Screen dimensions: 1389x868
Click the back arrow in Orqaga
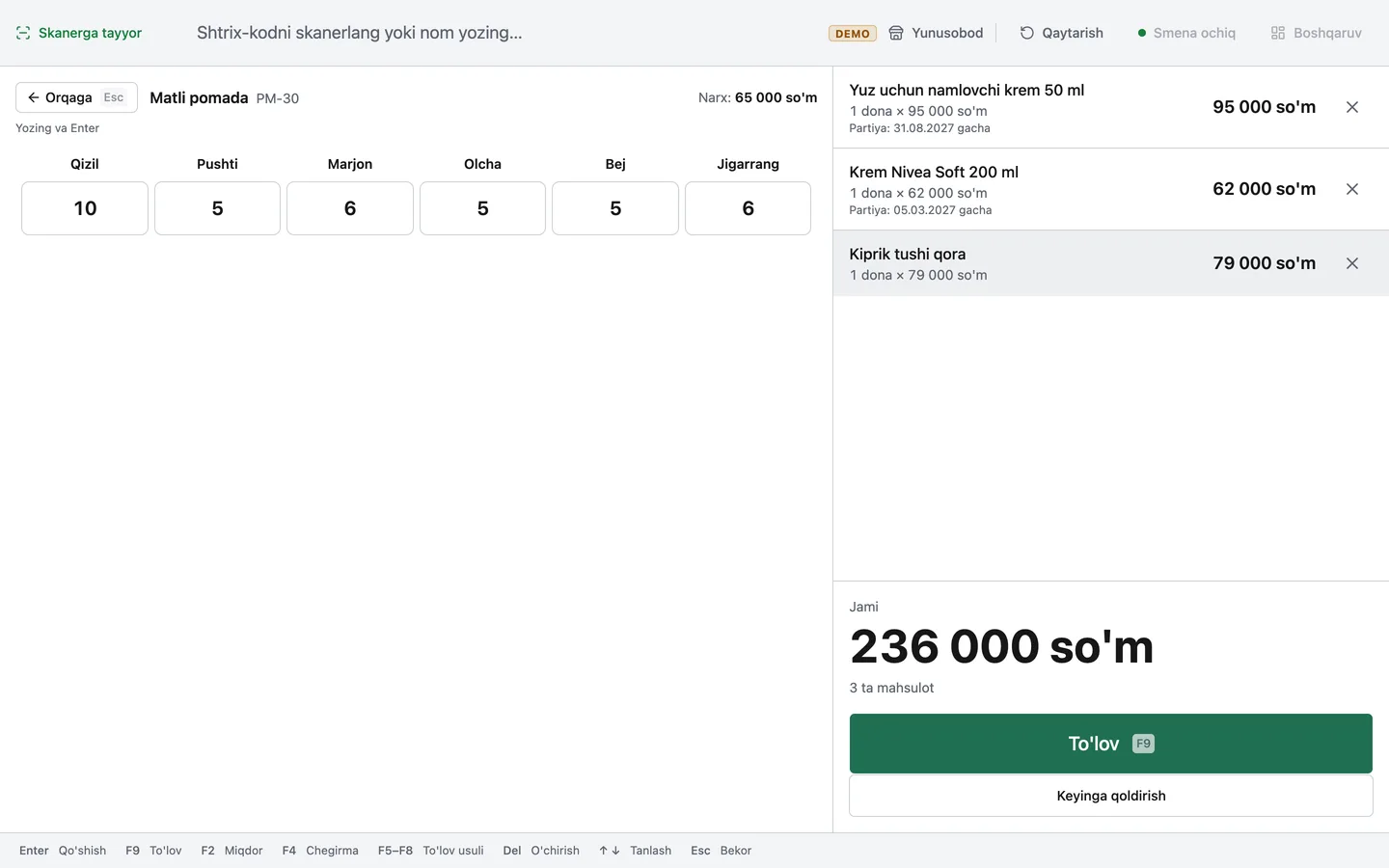(x=34, y=97)
